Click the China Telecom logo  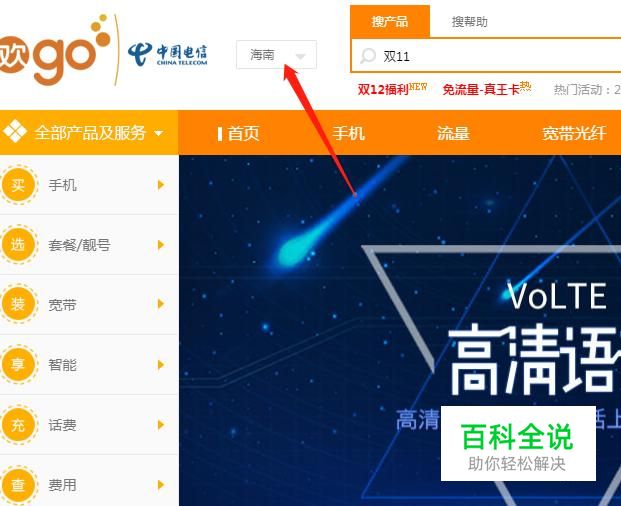pyautogui.click(x=168, y=55)
